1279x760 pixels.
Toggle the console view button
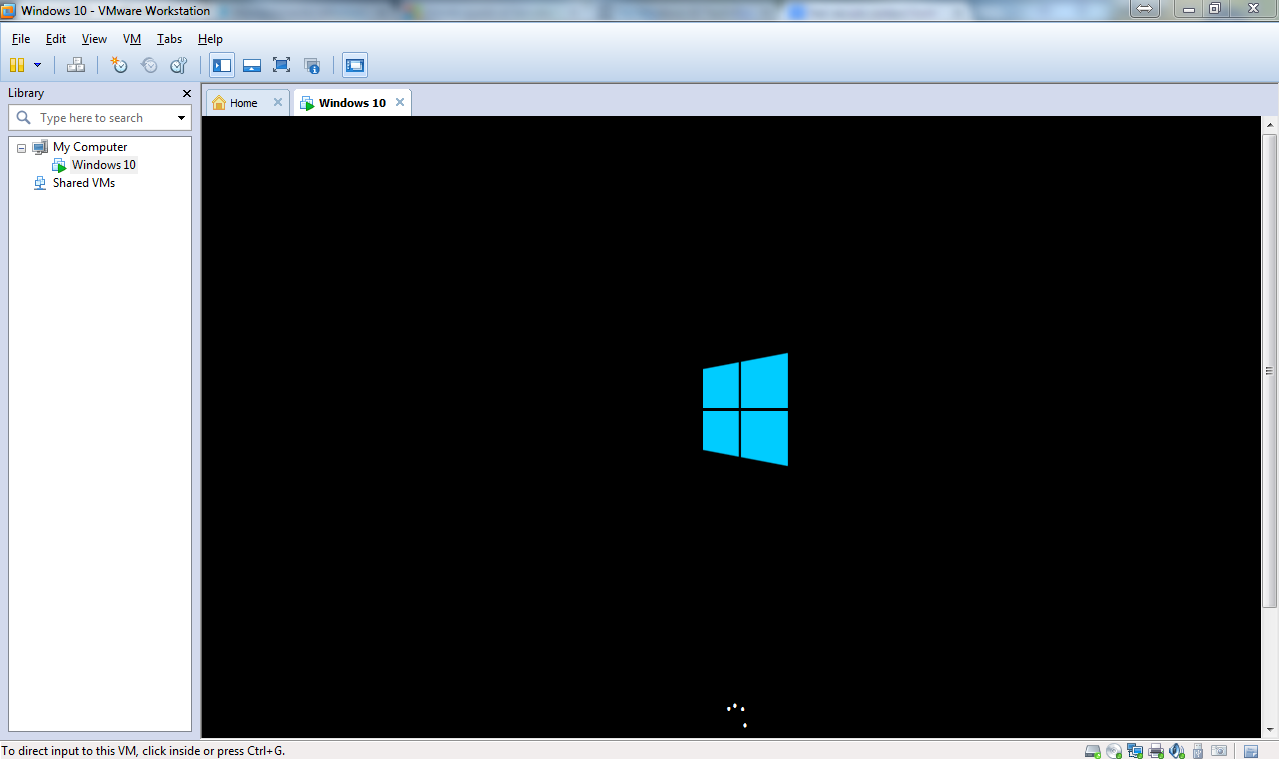(355, 65)
